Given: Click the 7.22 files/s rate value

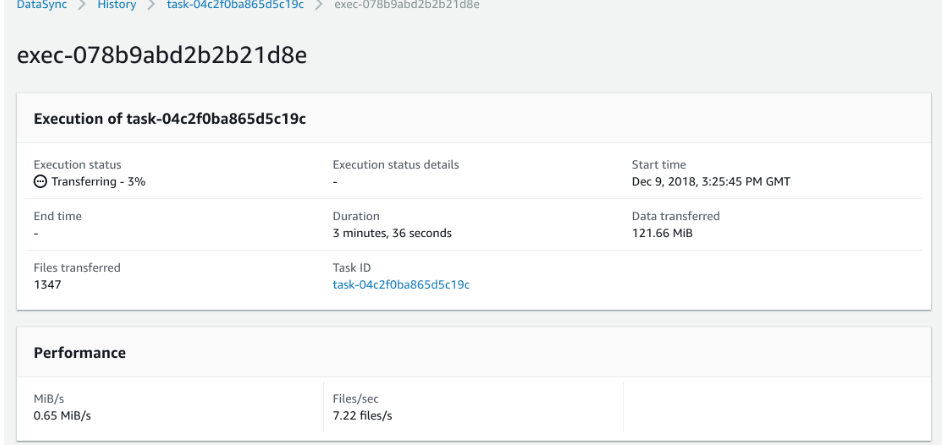Looking at the screenshot, I should pos(362,416).
